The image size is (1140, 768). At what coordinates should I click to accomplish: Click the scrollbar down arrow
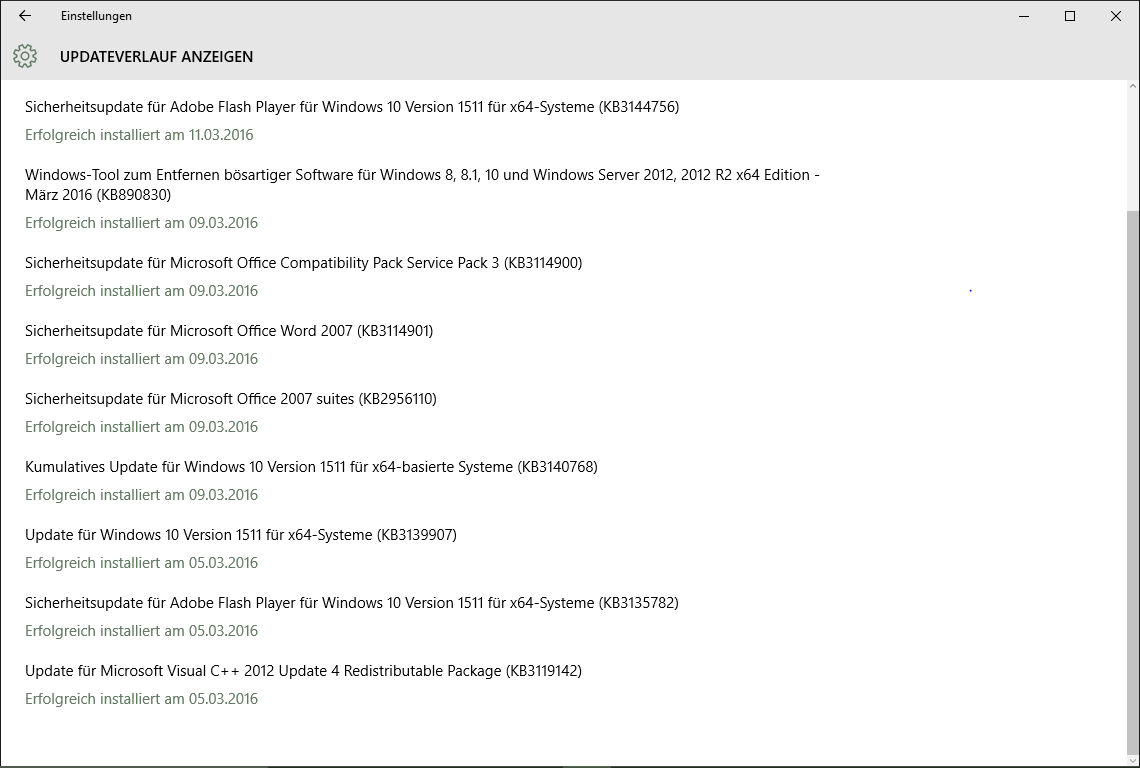(x=1133, y=760)
